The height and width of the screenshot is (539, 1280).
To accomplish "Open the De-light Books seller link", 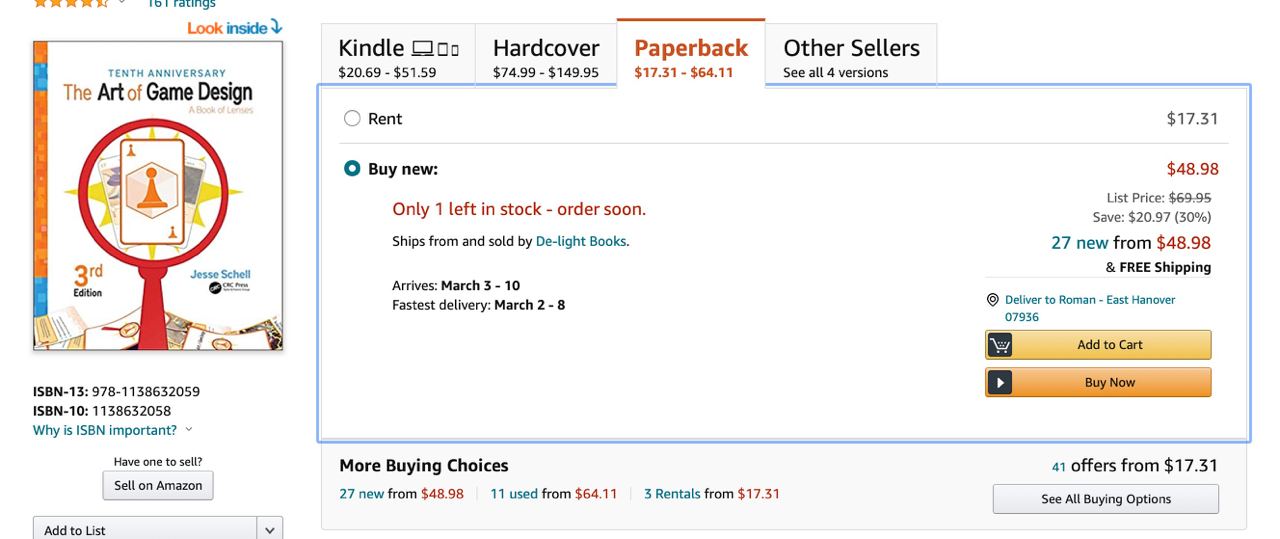I will click(x=581, y=241).
